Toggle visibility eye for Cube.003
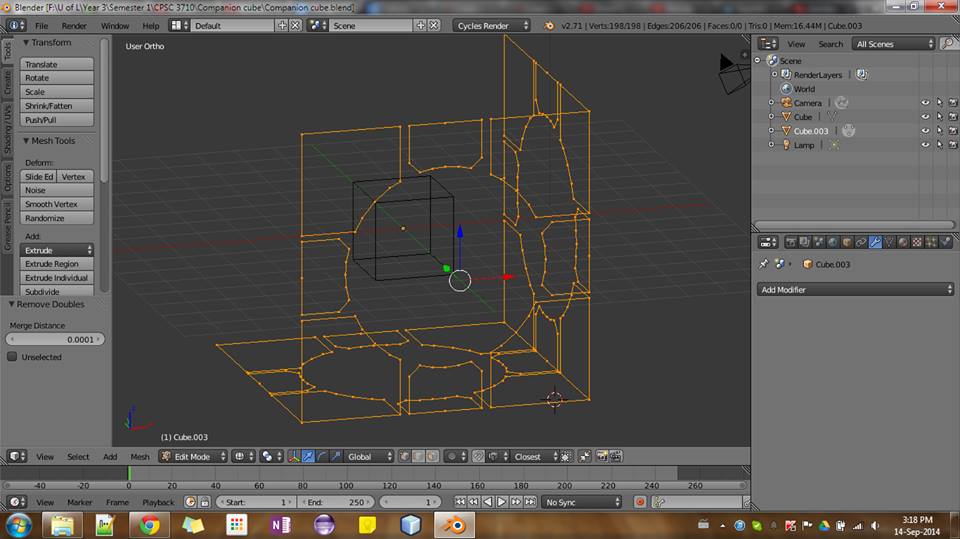Viewport: 960px width, 539px height. 925,130
